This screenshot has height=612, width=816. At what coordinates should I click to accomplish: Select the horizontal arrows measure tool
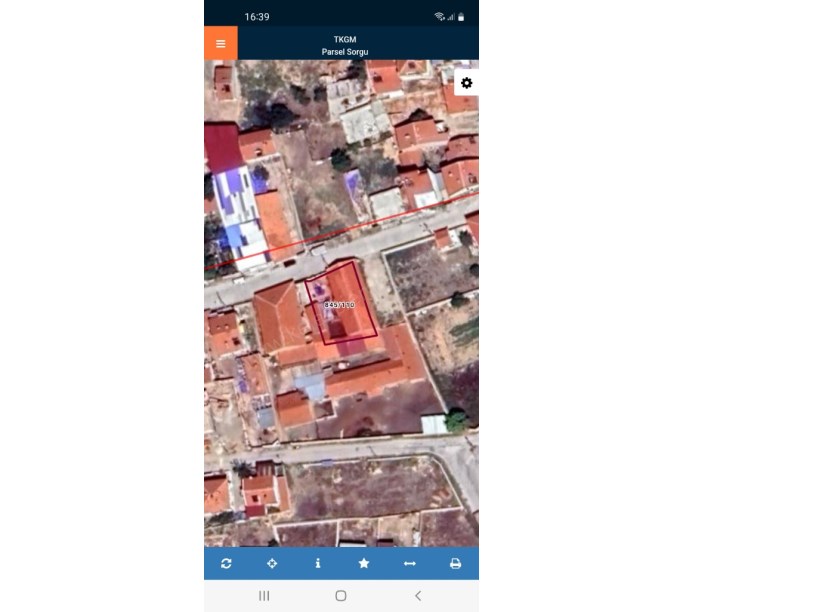pos(410,564)
